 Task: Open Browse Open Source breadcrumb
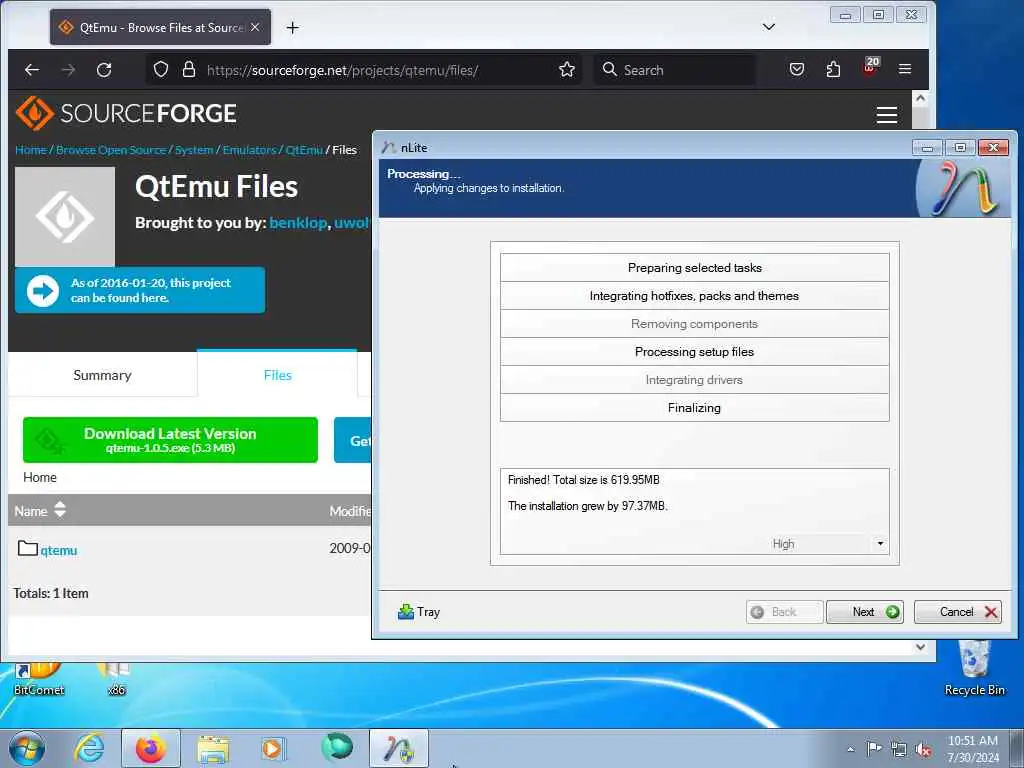pos(111,150)
